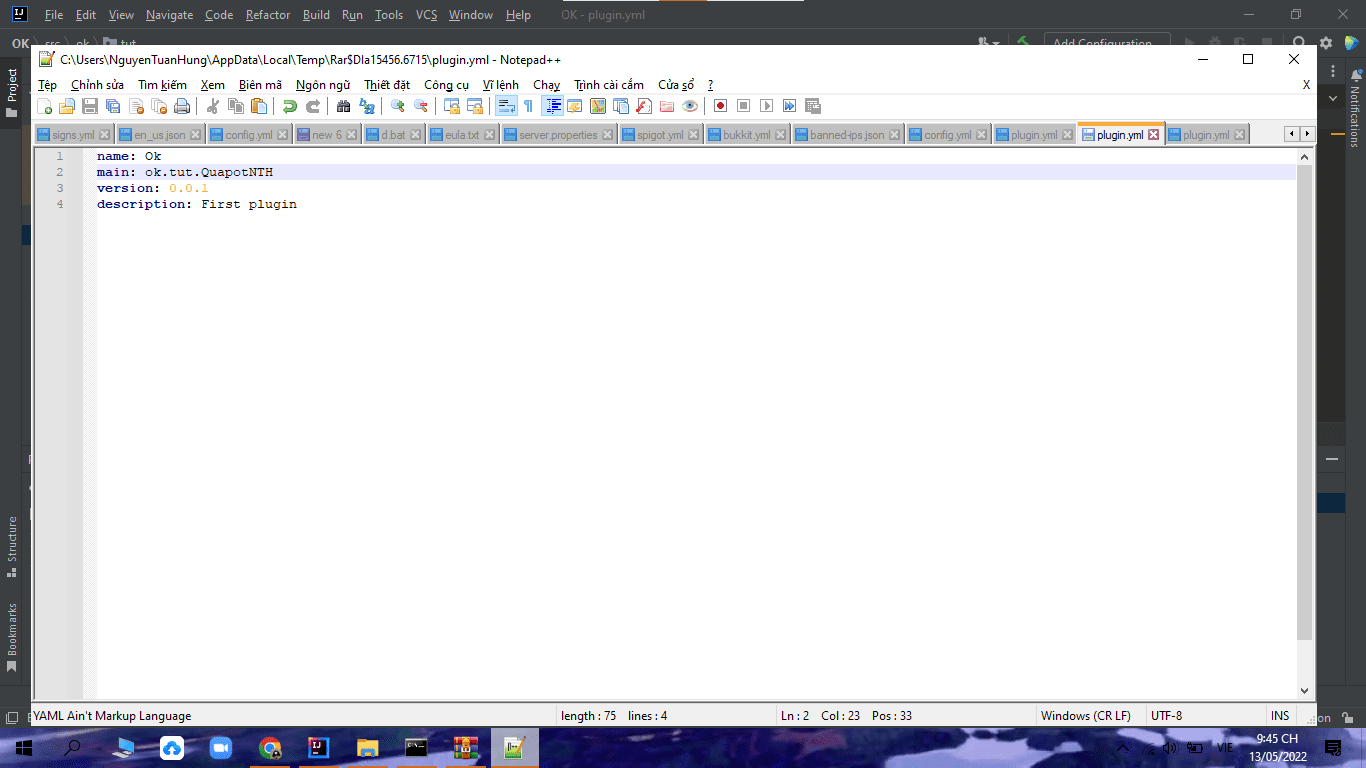
Task: Click the Play macro icon
Action: click(x=766, y=106)
